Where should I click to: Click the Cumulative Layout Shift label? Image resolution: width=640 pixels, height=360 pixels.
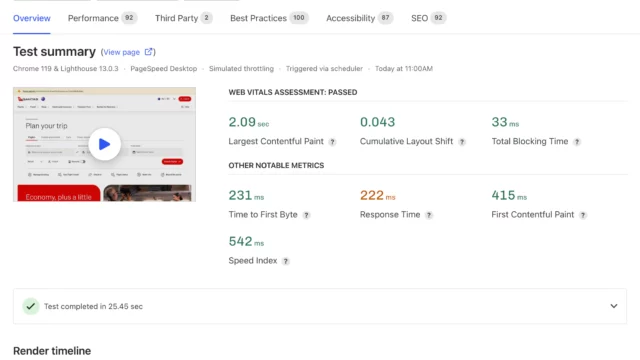click(406, 141)
